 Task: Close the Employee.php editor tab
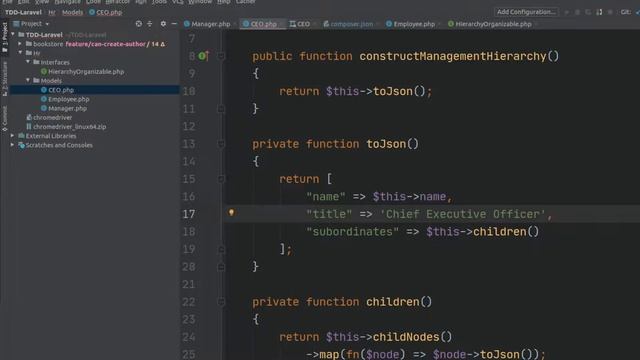pos(439,24)
